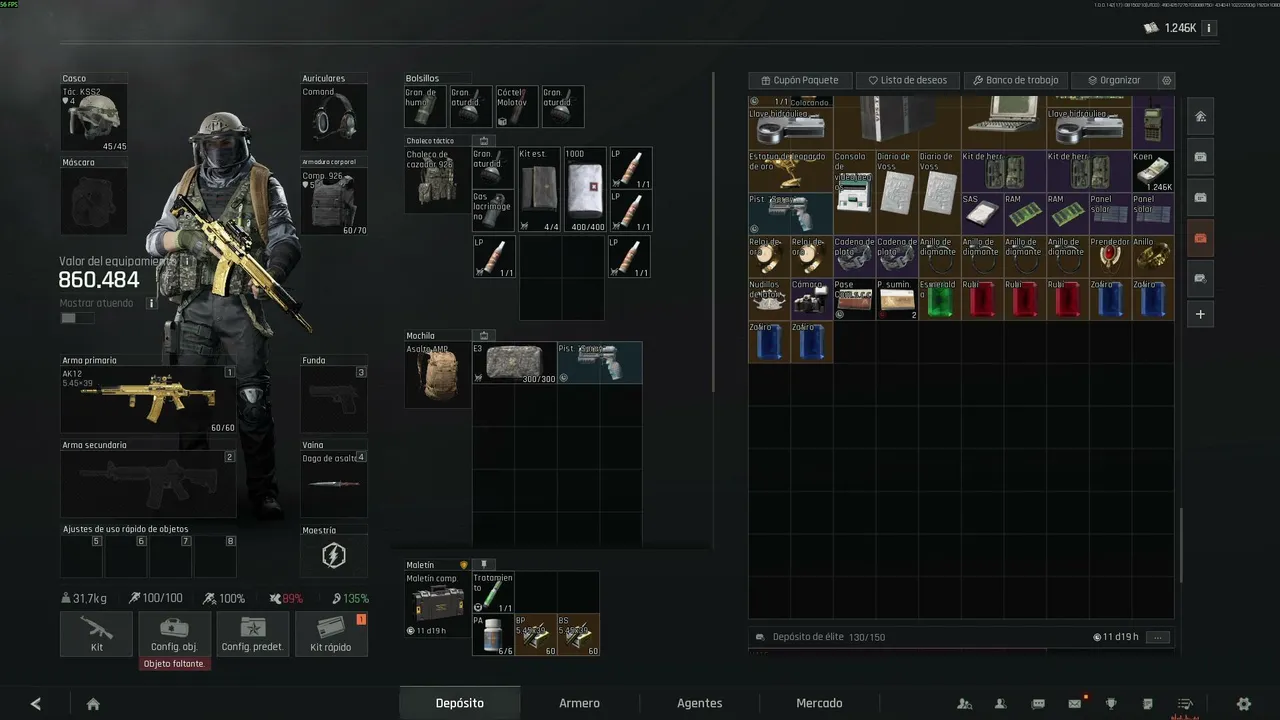This screenshot has width=1280, height=720.
Task: Open the find-friends search icon
Action: [x=964, y=704]
